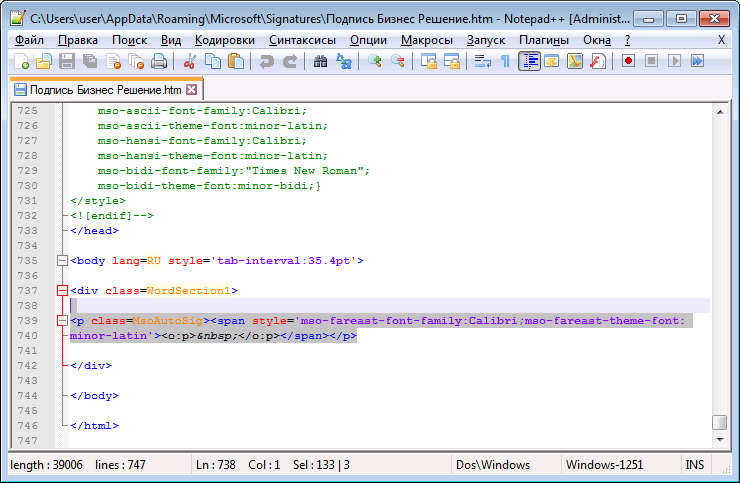This screenshot has height=483, width=740.
Task: Click the </style> closing tag text
Action: click(x=98, y=201)
